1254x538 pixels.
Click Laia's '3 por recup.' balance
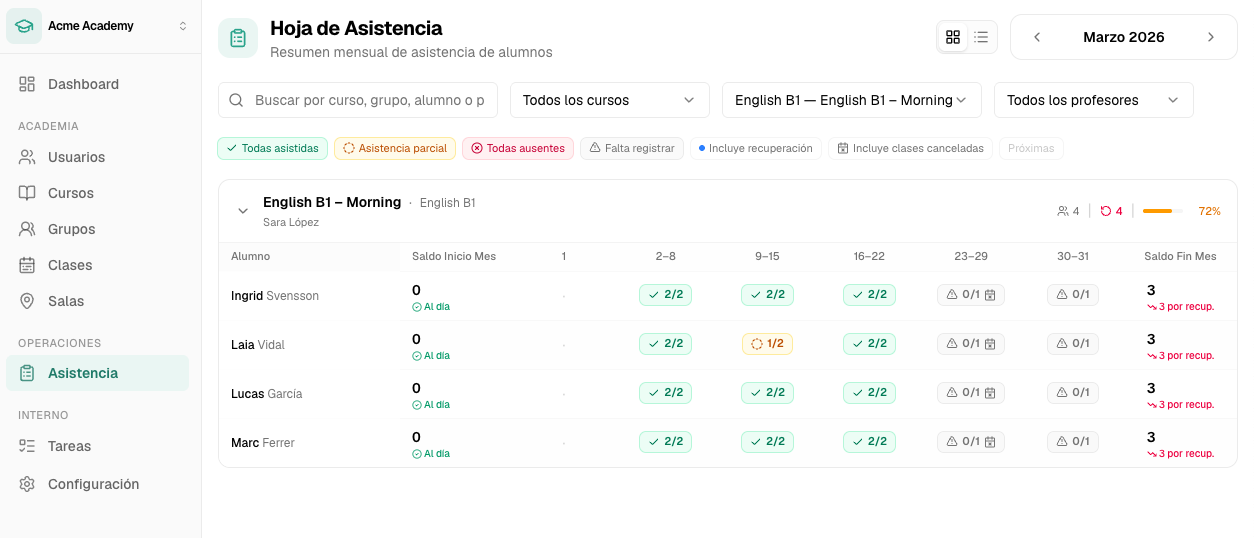point(1180,356)
